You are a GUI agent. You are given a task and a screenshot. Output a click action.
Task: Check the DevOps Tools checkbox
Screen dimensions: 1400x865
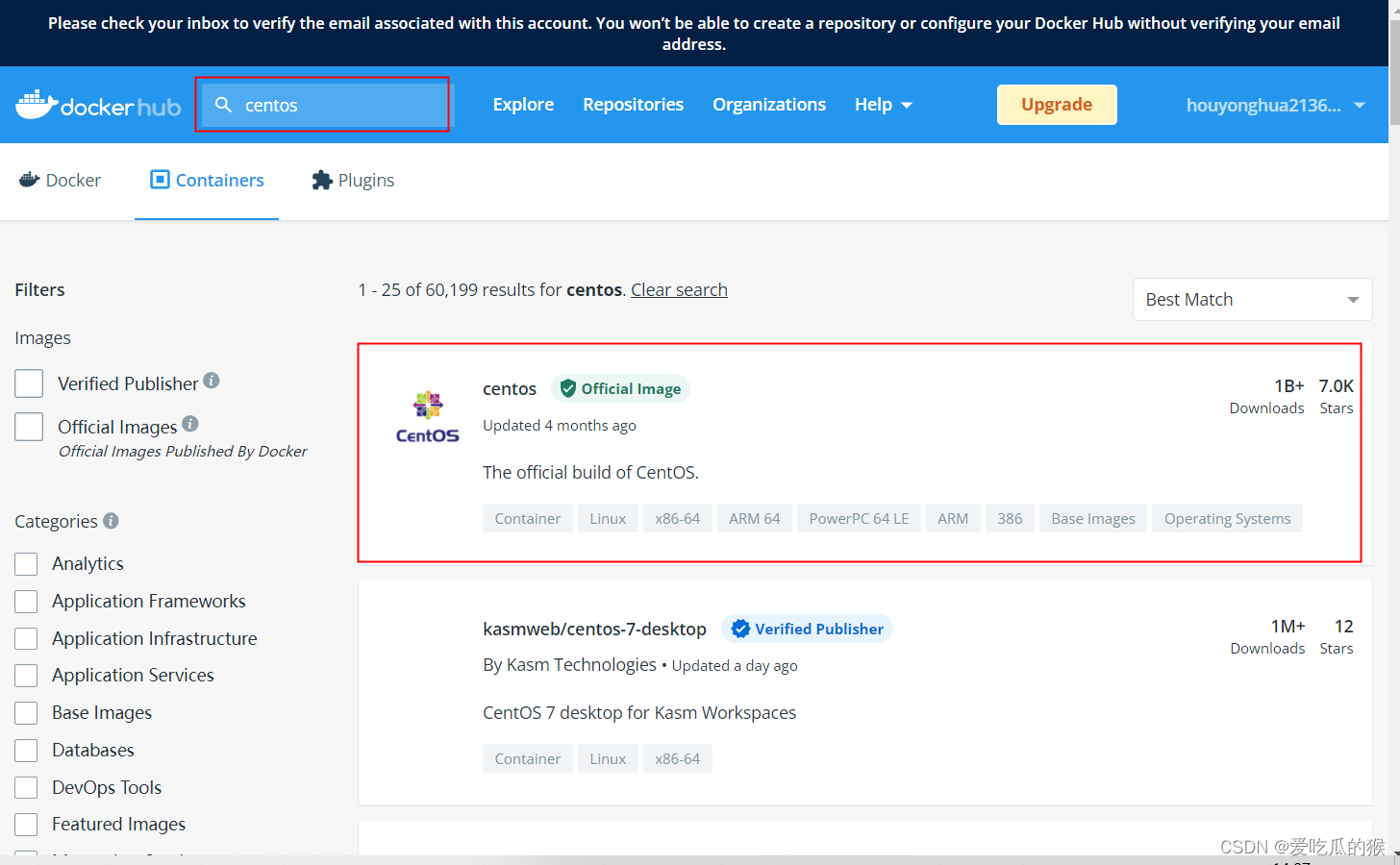tap(26, 788)
